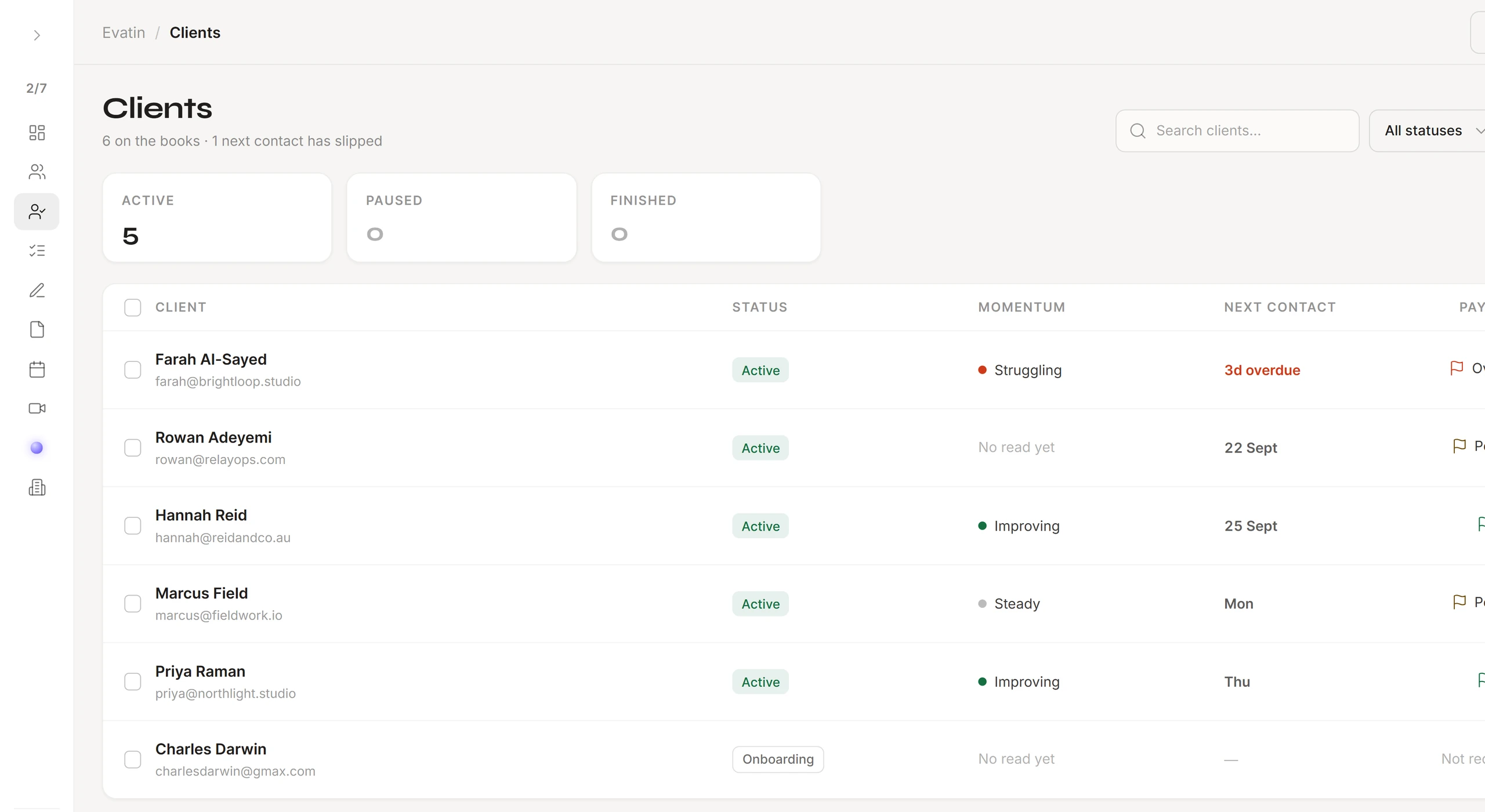Click the Mon next contact cell

click(x=1238, y=604)
